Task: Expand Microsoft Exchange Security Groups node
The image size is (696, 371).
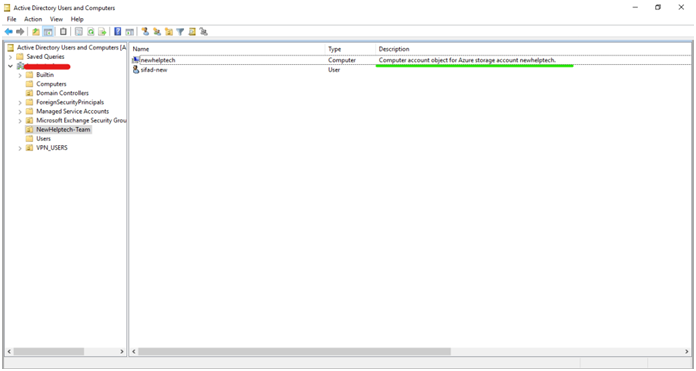Action: [x=20, y=121]
